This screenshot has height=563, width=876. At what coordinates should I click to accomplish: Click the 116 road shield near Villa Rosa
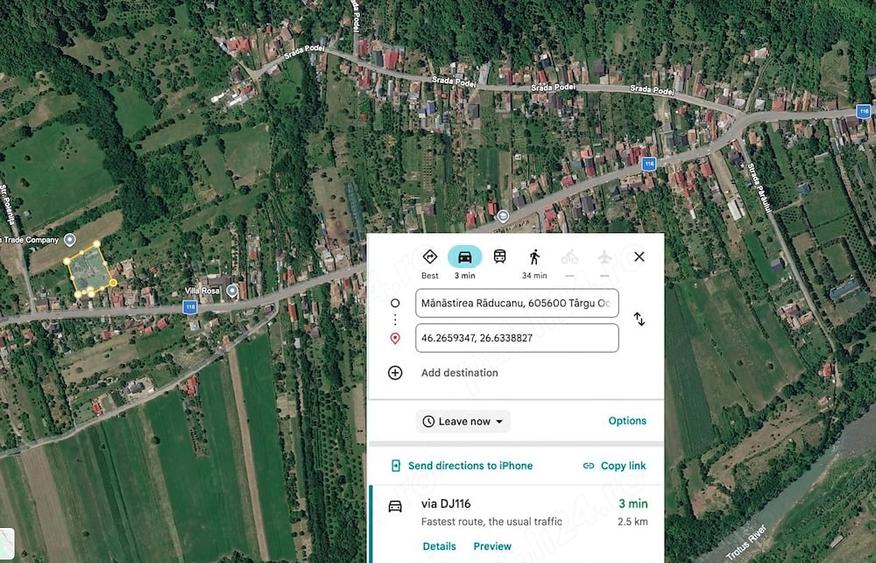point(190,307)
